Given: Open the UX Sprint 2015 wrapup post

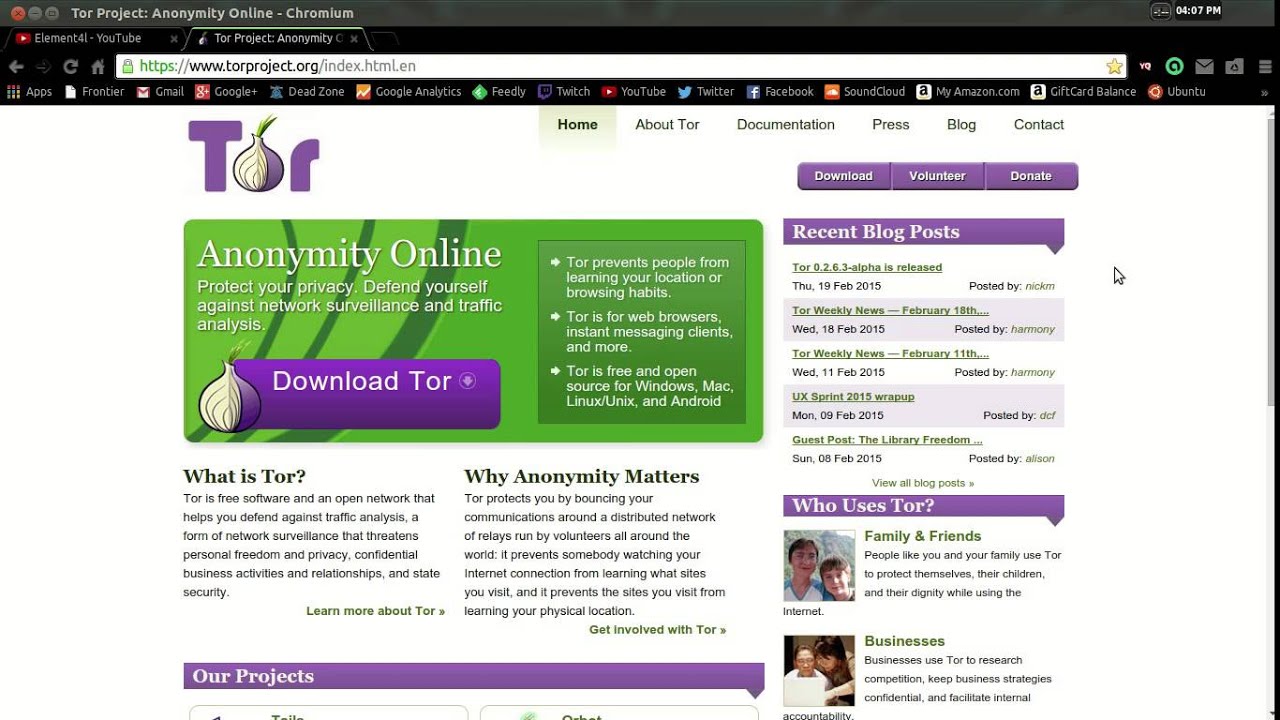Looking at the screenshot, I should pos(853,396).
